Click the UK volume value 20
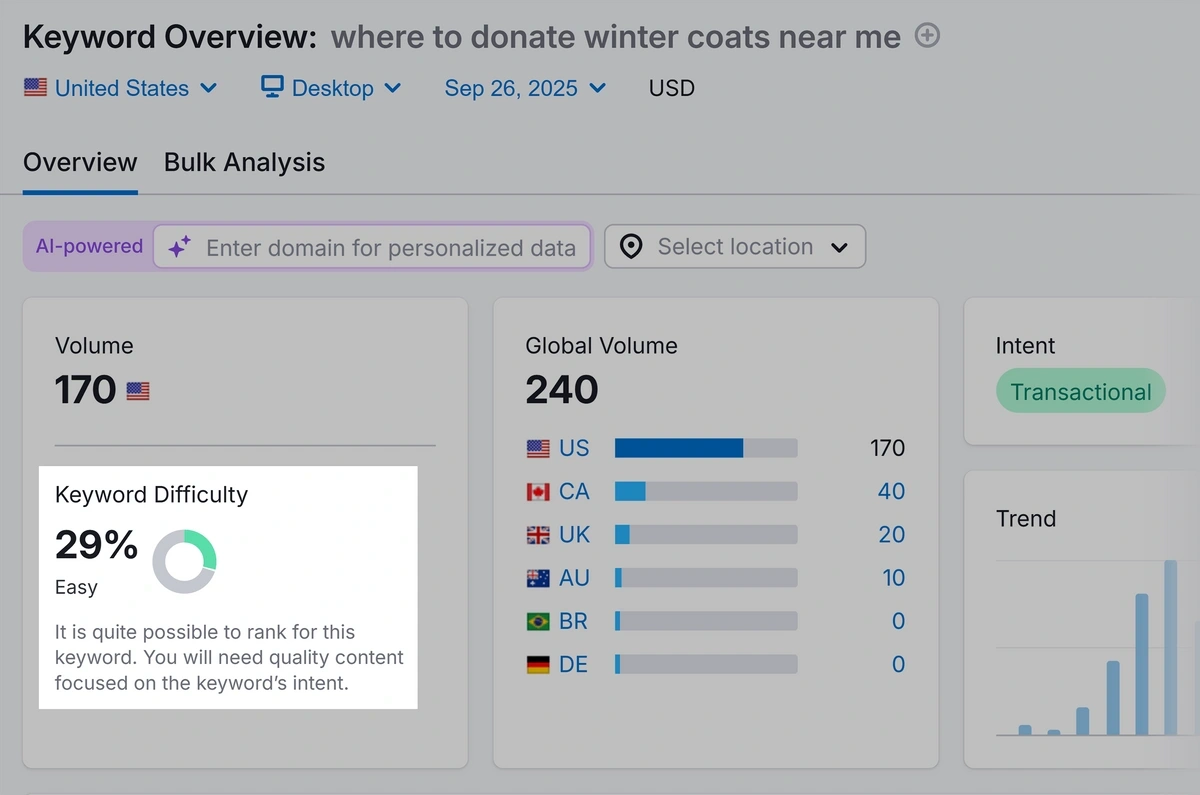This screenshot has width=1200, height=795. click(891, 535)
